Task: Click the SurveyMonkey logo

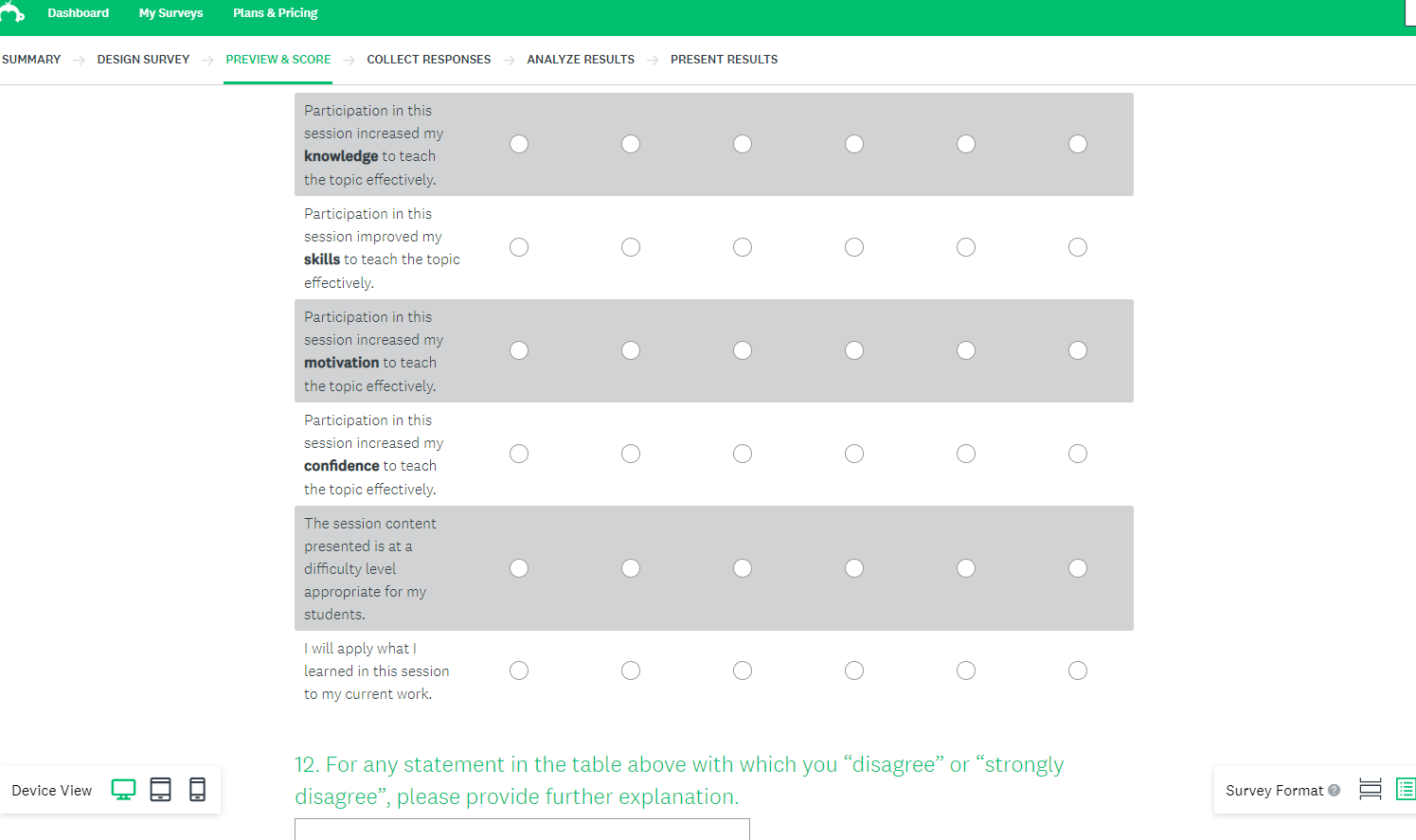Action: point(12,12)
